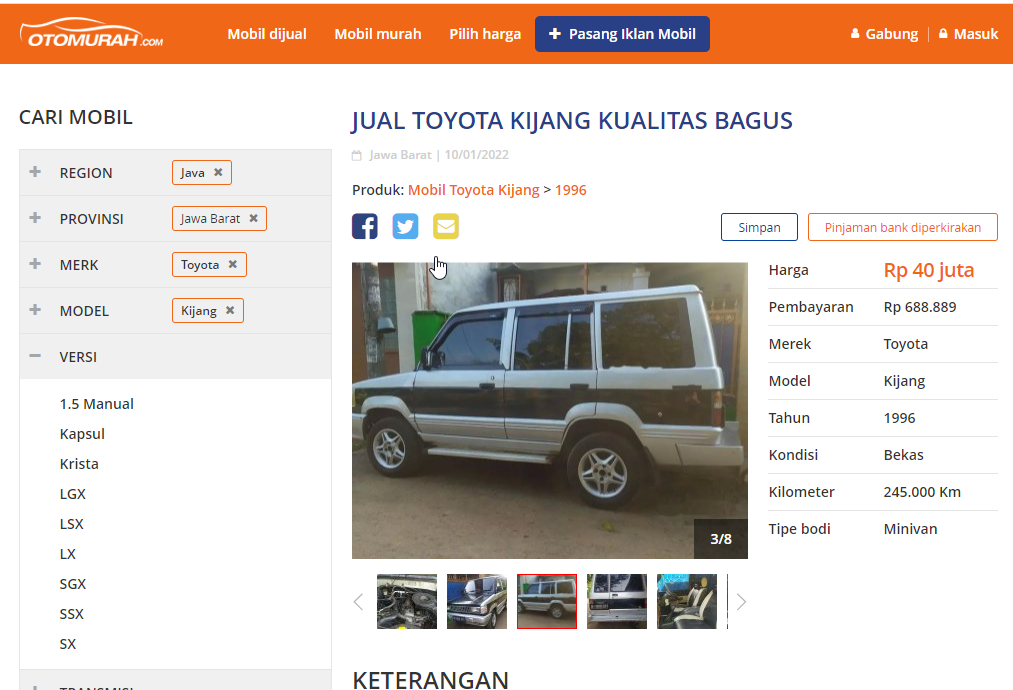This screenshot has width=1013, height=690.
Task: Send listing by email icon
Action: [446, 226]
